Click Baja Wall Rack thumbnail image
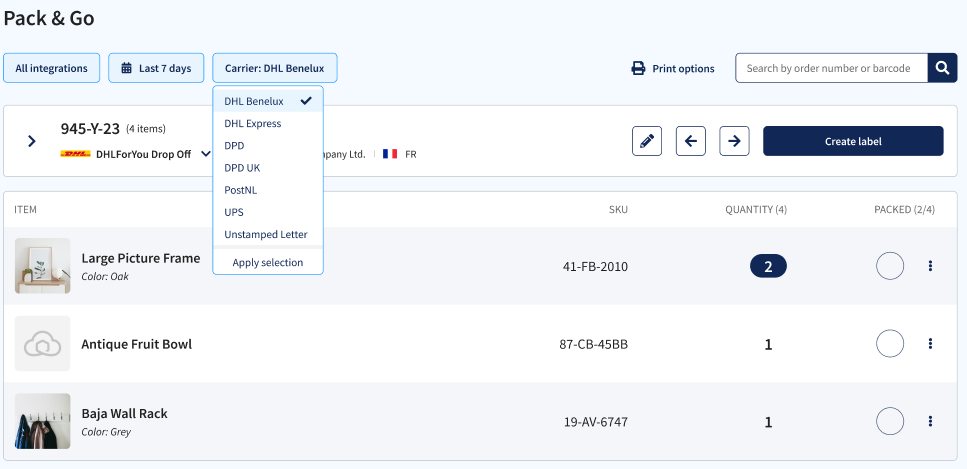 point(43,421)
